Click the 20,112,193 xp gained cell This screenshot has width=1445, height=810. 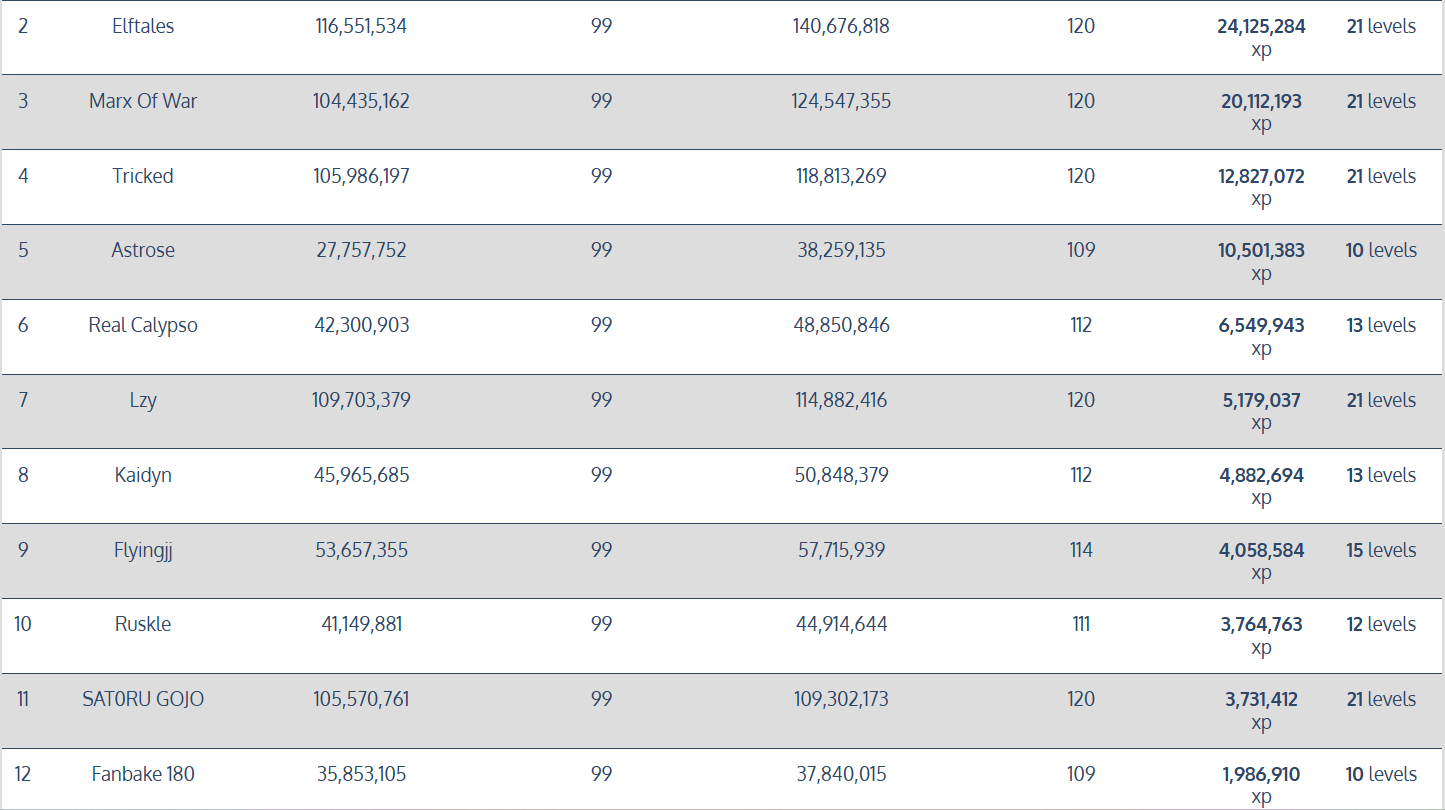(x=1261, y=101)
